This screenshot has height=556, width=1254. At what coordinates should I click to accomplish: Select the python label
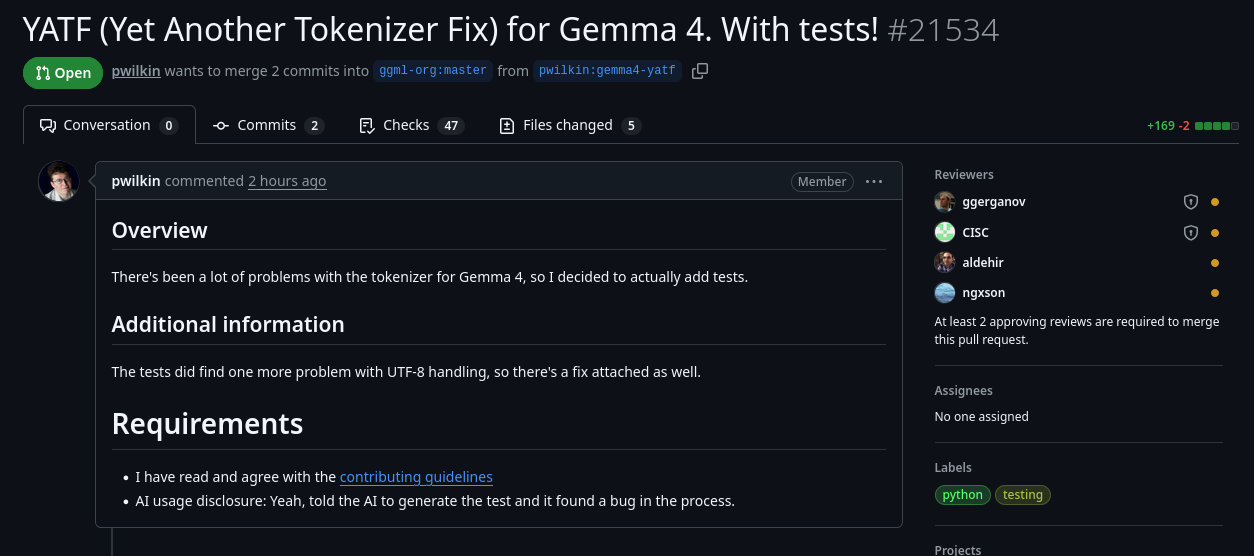pyautogui.click(x=963, y=495)
